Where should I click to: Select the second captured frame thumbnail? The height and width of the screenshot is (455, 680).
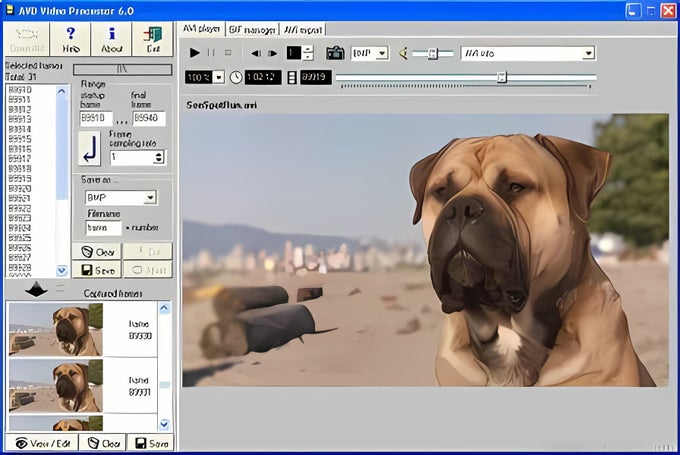[x=56, y=386]
